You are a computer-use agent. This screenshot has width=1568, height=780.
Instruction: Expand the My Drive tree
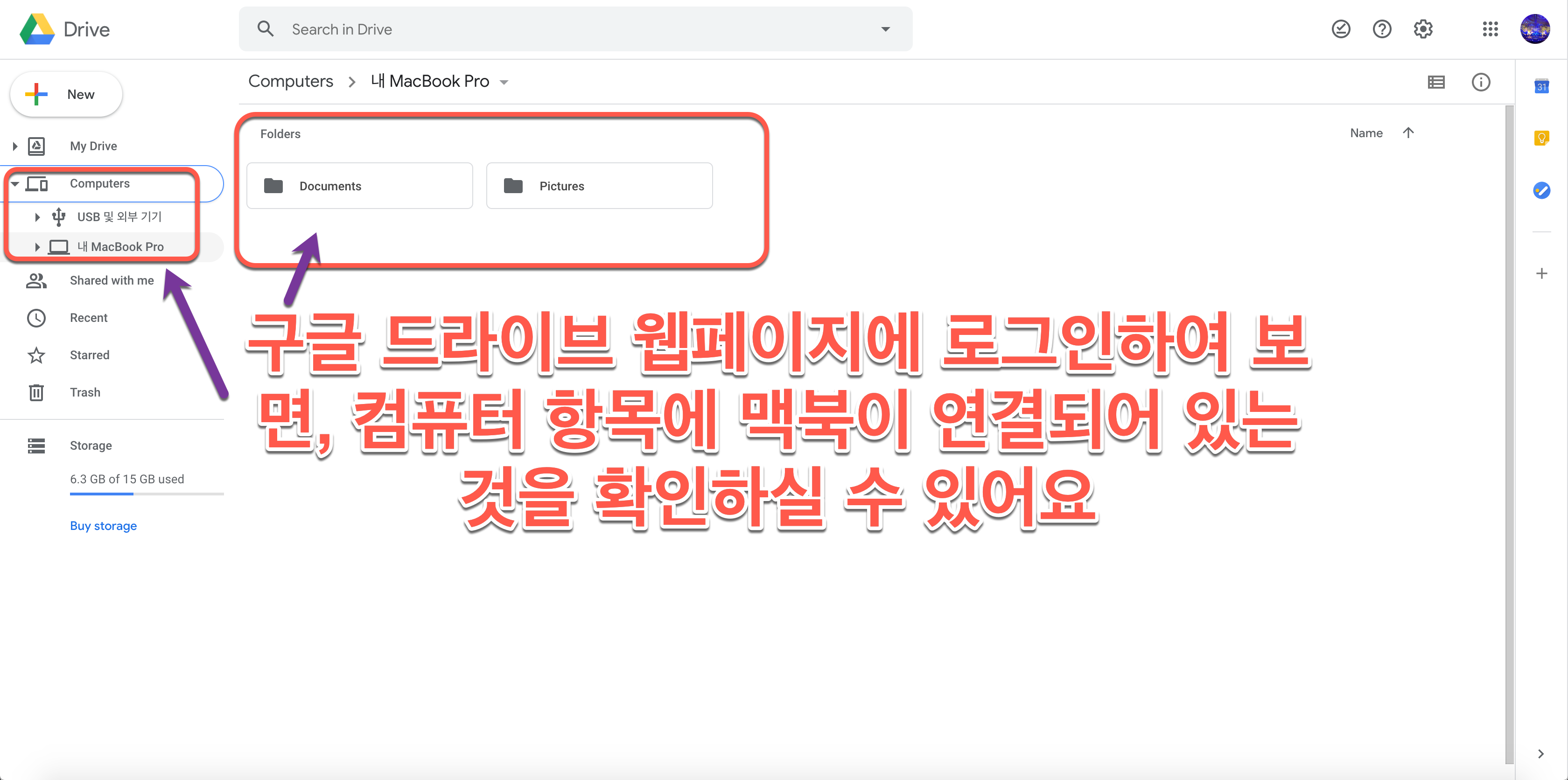pos(15,146)
